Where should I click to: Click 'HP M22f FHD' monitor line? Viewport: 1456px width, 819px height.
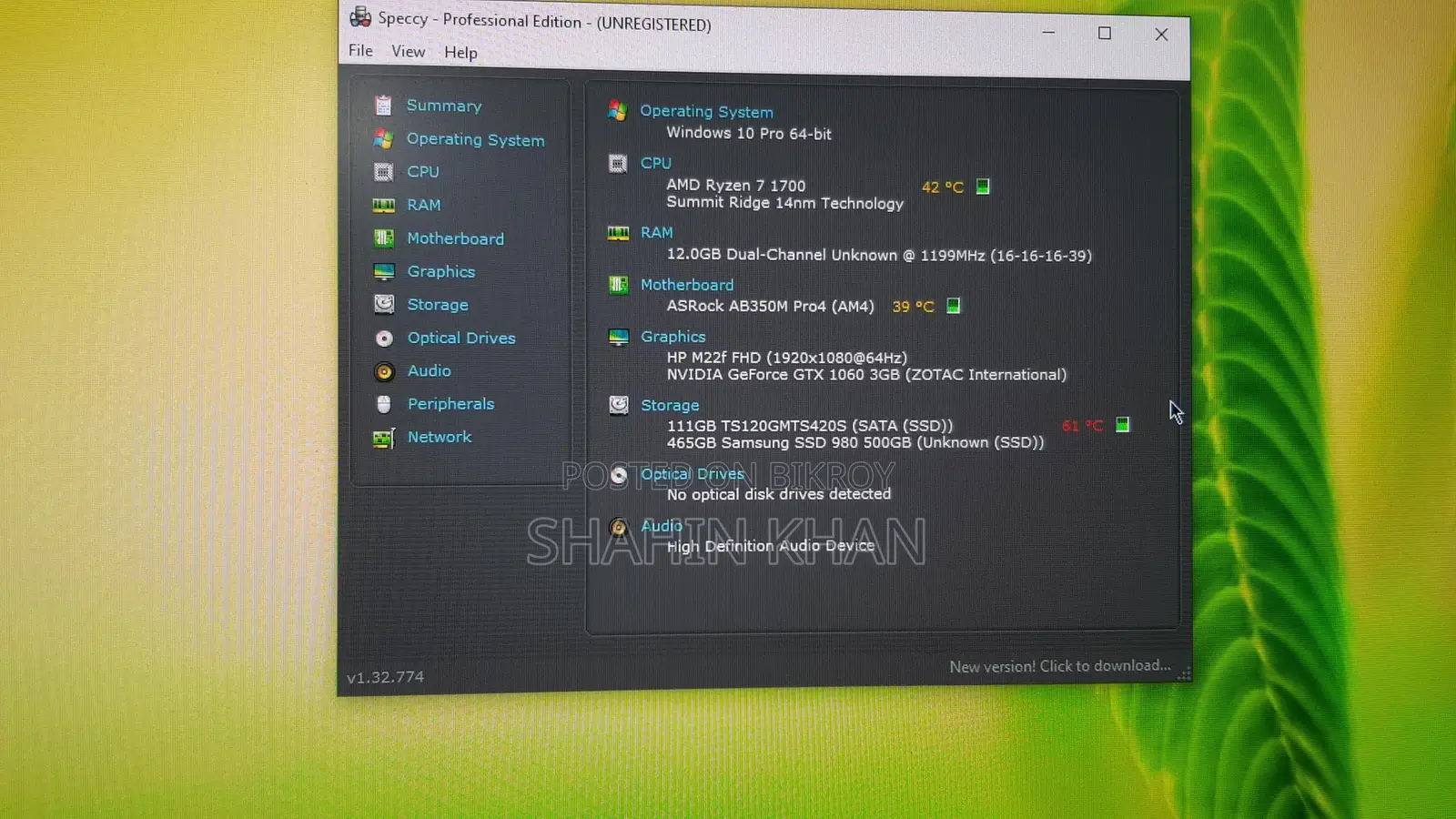coord(787,358)
